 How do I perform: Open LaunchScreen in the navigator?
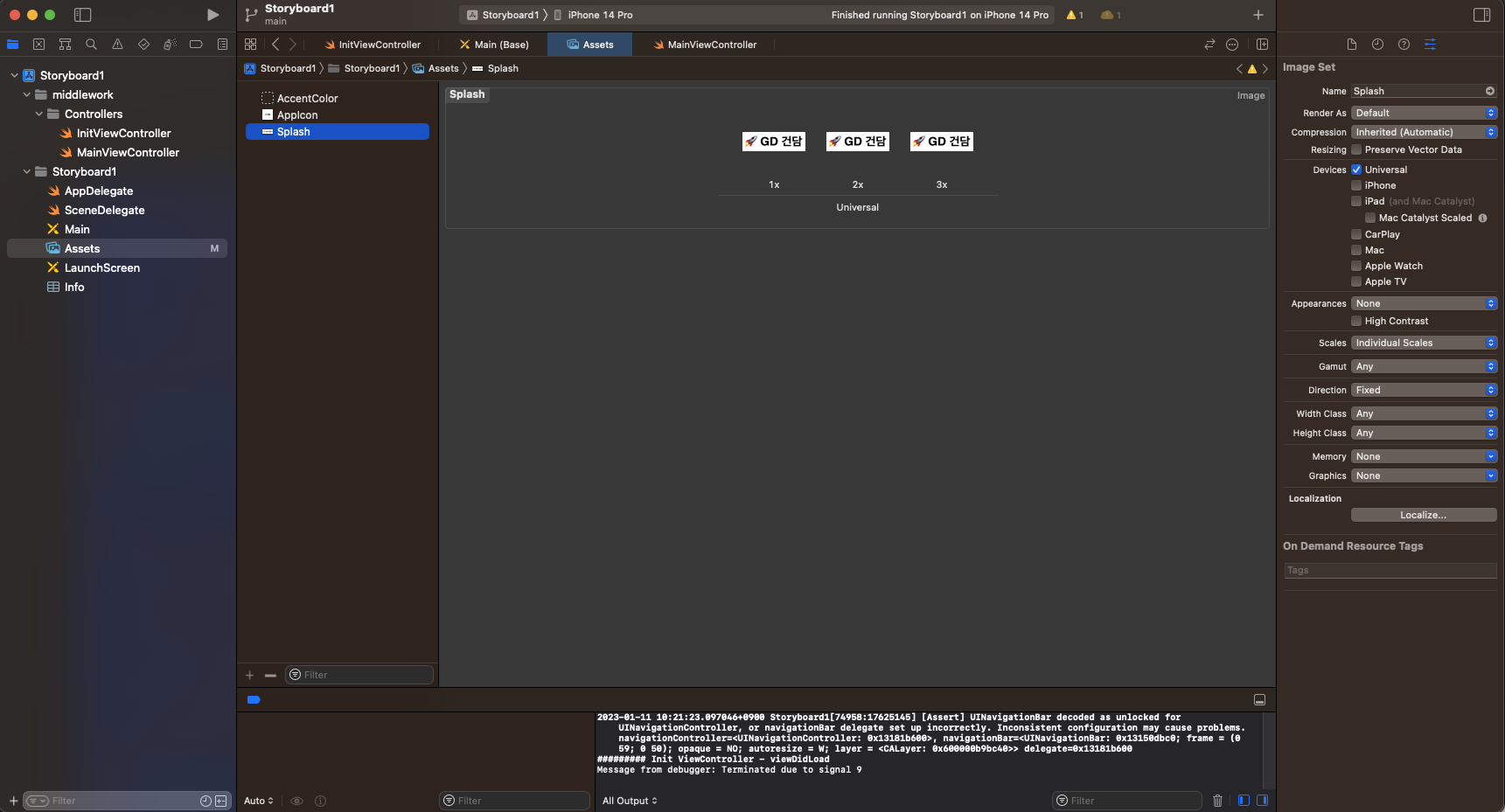102,267
